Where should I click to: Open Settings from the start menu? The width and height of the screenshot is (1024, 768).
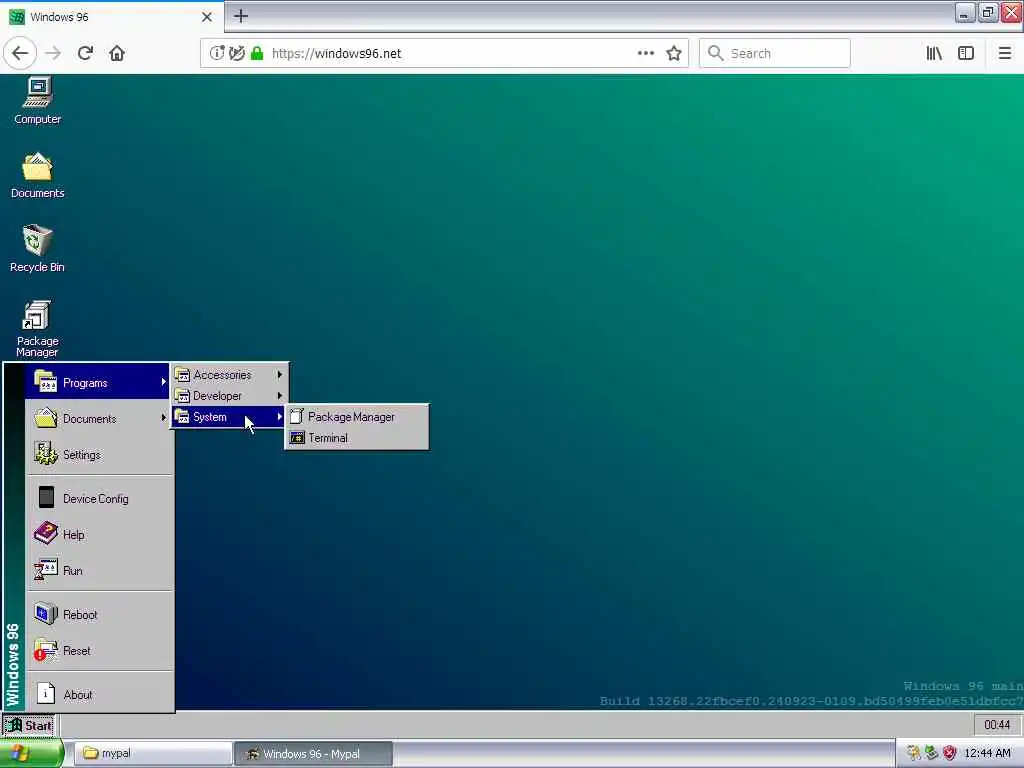point(97,455)
